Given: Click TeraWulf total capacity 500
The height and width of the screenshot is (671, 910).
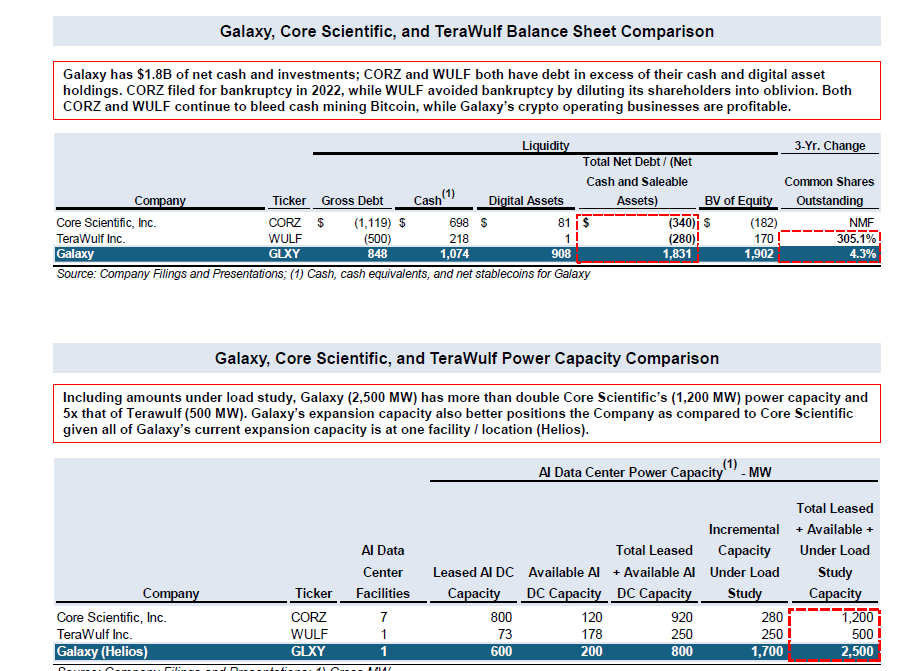Looking at the screenshot, I should click(862, 634).
